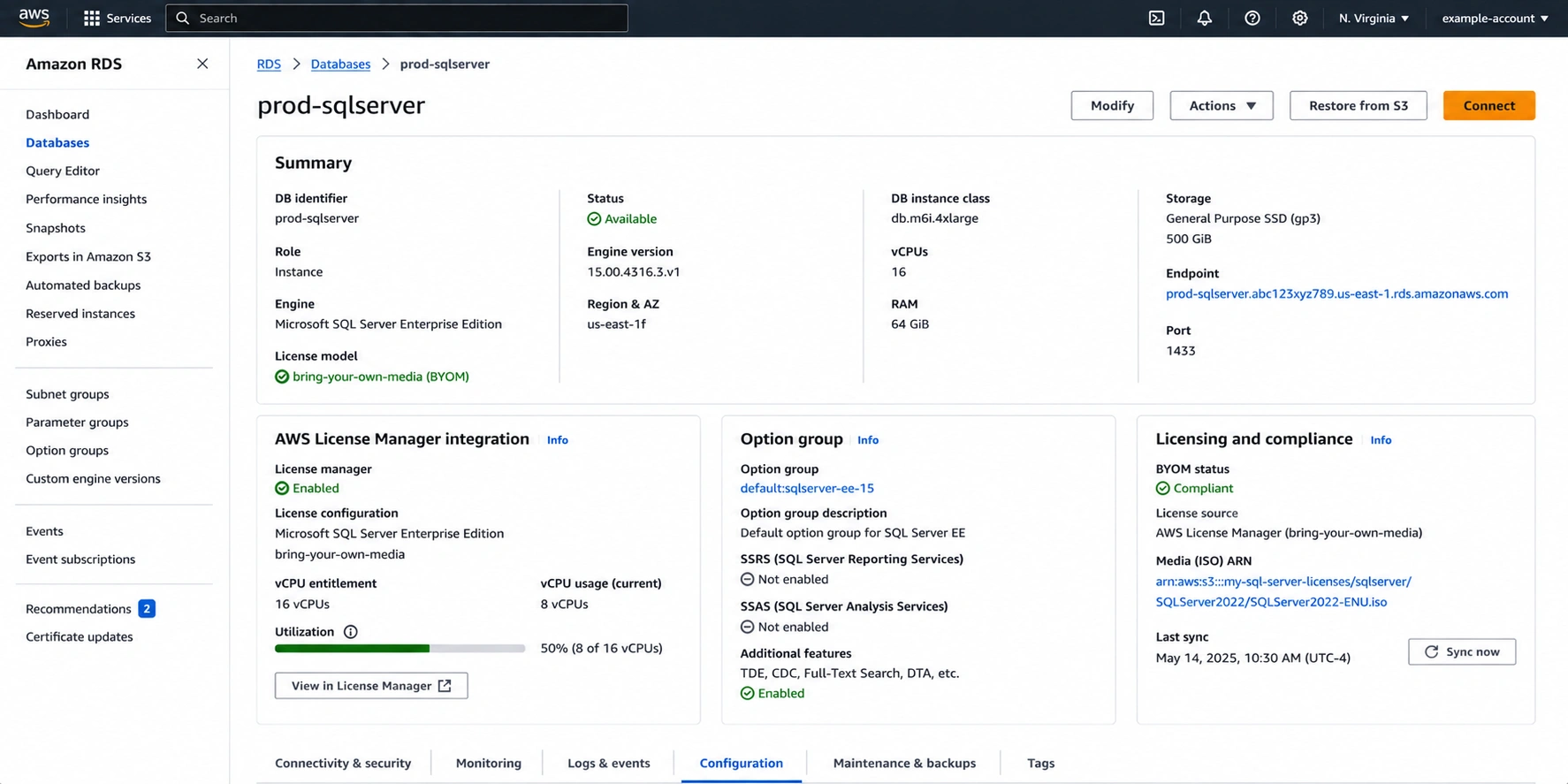Image resolution: width=1568 pixels, height=784 pixels.
Task: Open Reserved instances in sidebar
Action: [x=80, y=313]
